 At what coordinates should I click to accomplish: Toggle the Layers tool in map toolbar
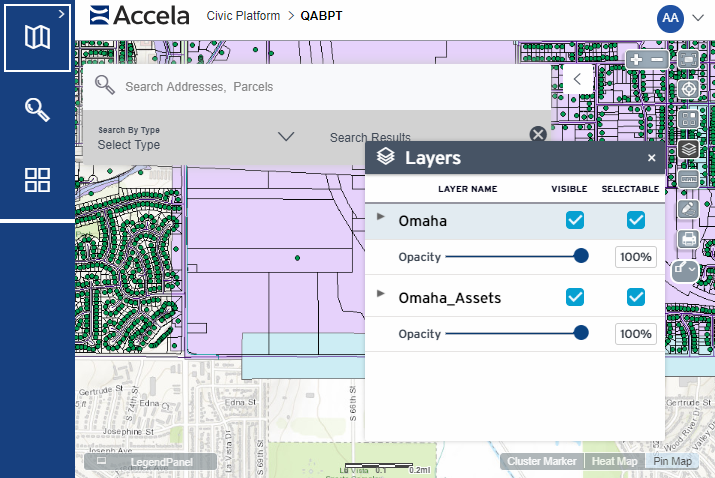point(688,149)
